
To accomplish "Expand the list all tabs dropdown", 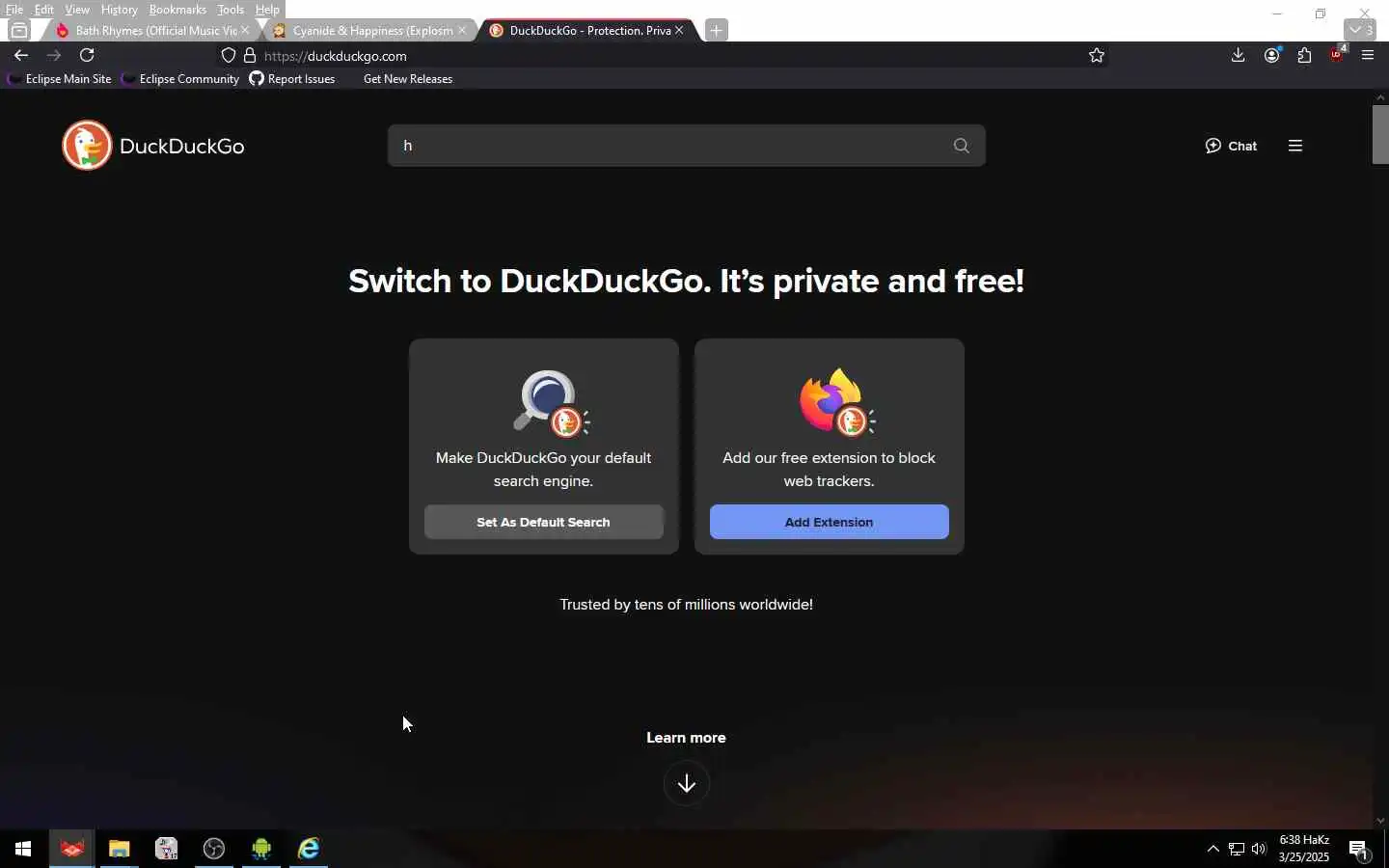I will click(1360, 30).
